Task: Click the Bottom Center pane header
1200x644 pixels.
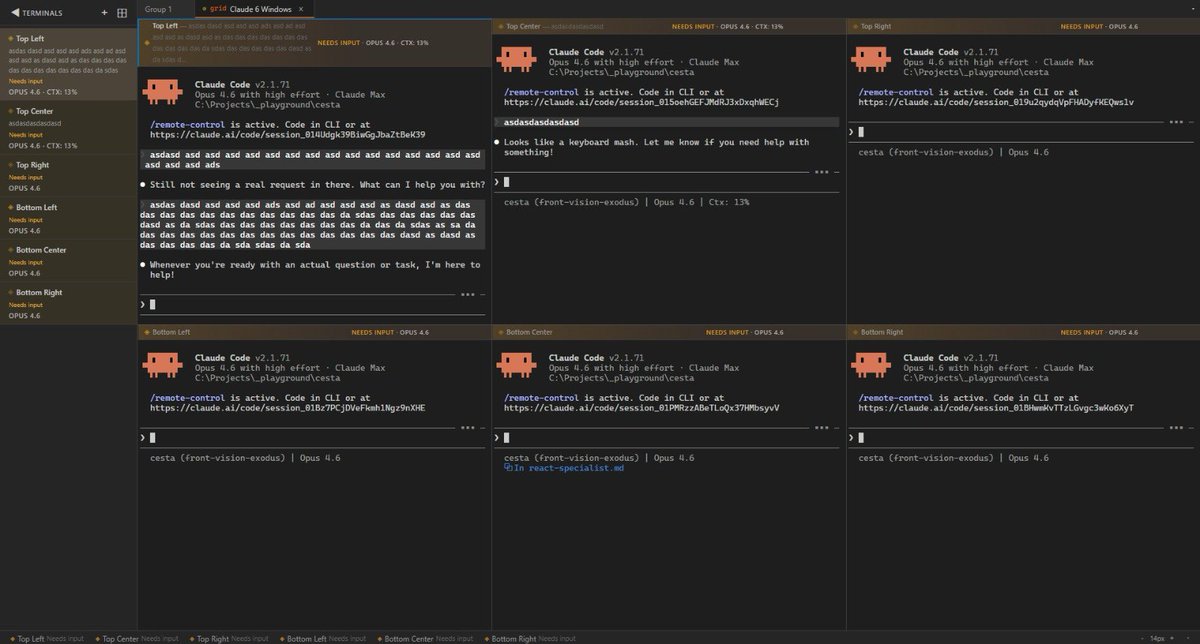Action: click(668, 331)
